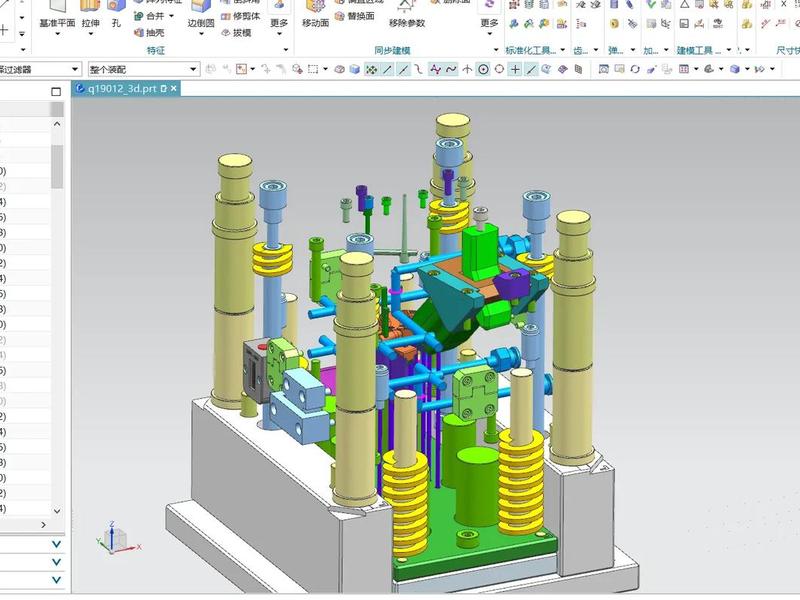Image resolution: width=800 pixels, height=600 pixels.
Task: Click the view refresh rotate icon
Action: [635, 69]
